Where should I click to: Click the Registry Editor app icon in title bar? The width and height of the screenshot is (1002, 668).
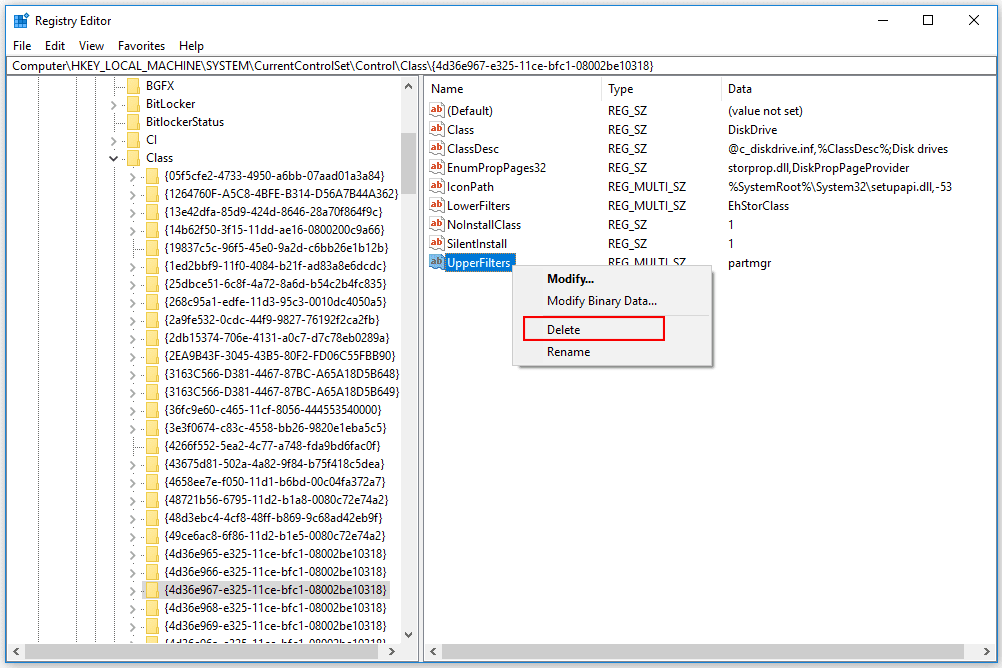[21, 20]
